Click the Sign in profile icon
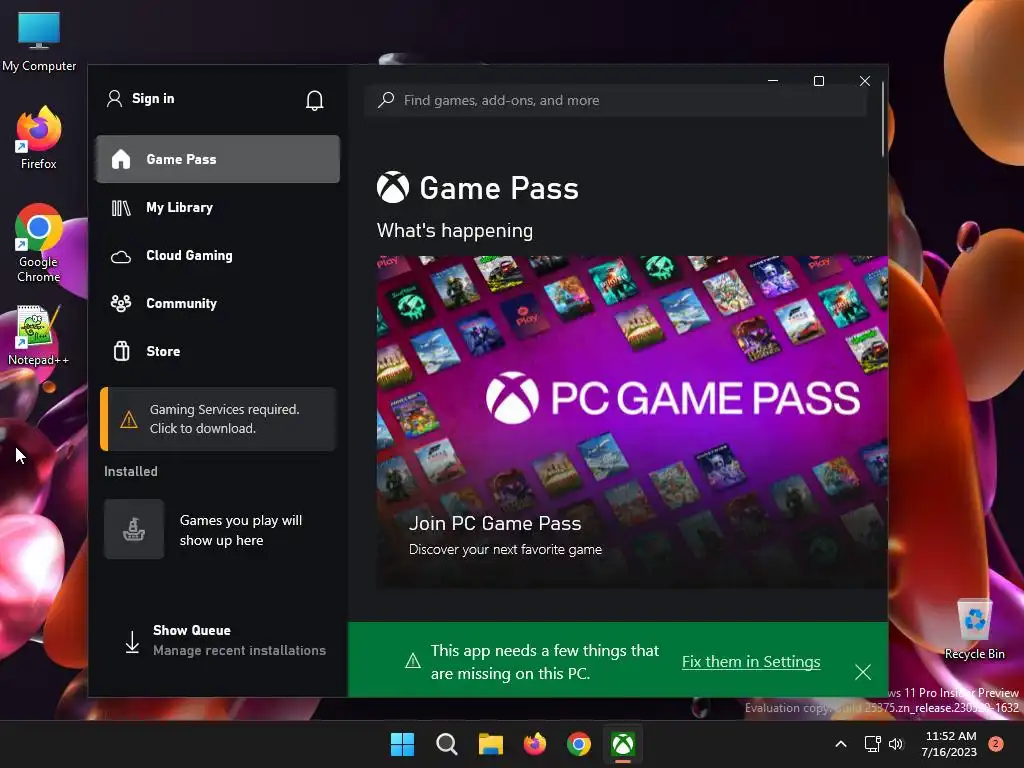 (114, 99)
